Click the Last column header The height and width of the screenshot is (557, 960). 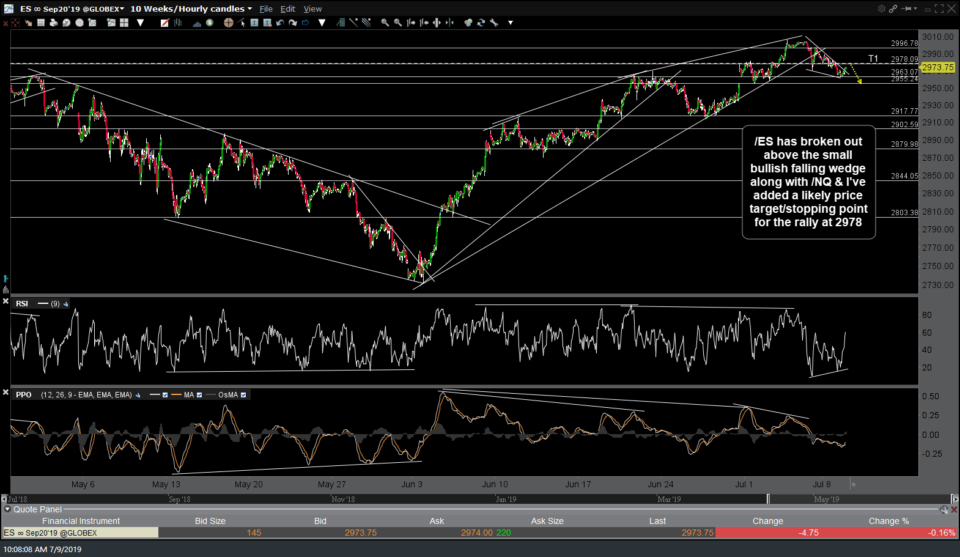point(658,521)
